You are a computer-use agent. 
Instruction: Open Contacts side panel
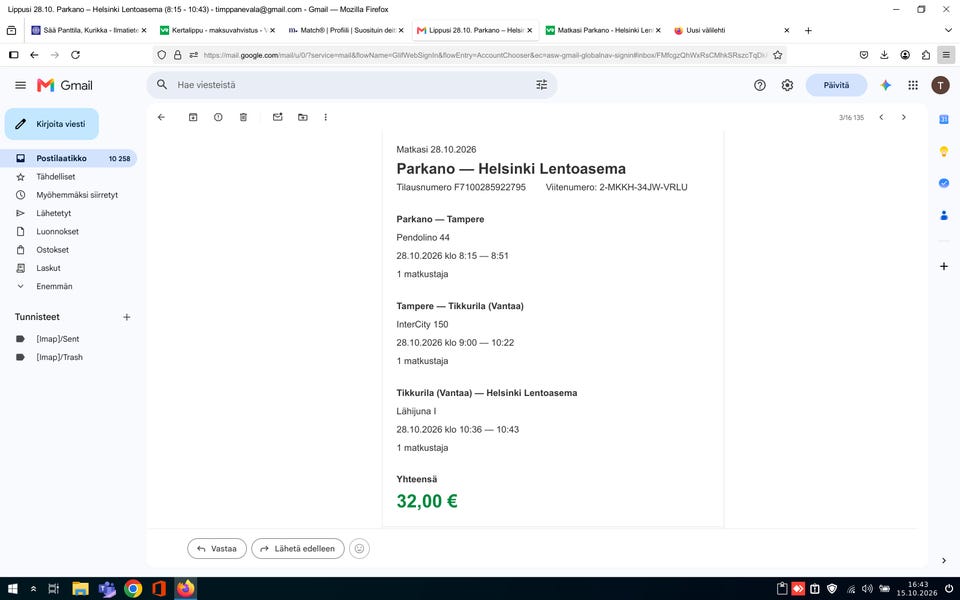pos(943,215)
